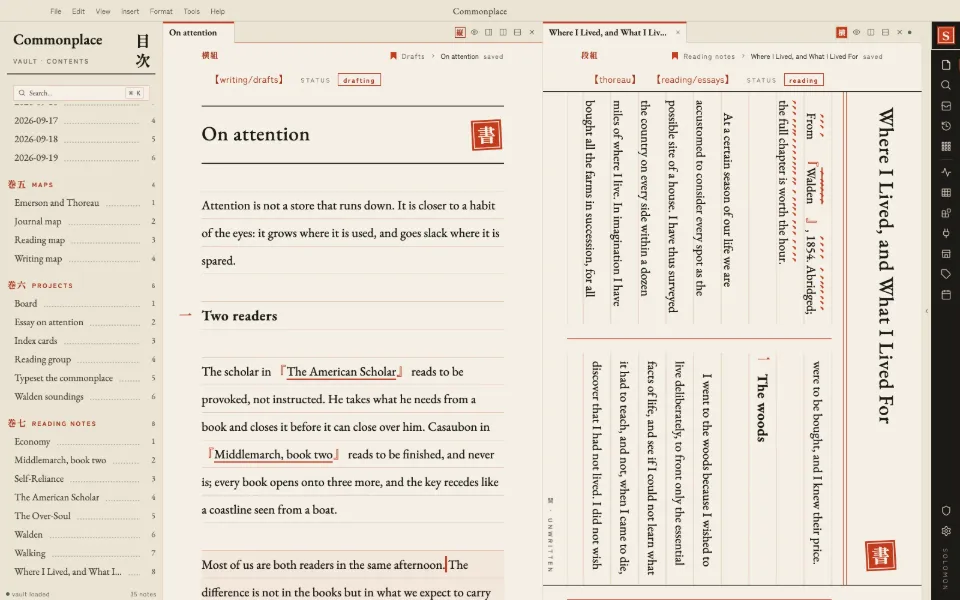The height and width of the screenshot is (600, 960).
Task: Toggle preview eye in On attention pane
Action: [x=474, y=32]
